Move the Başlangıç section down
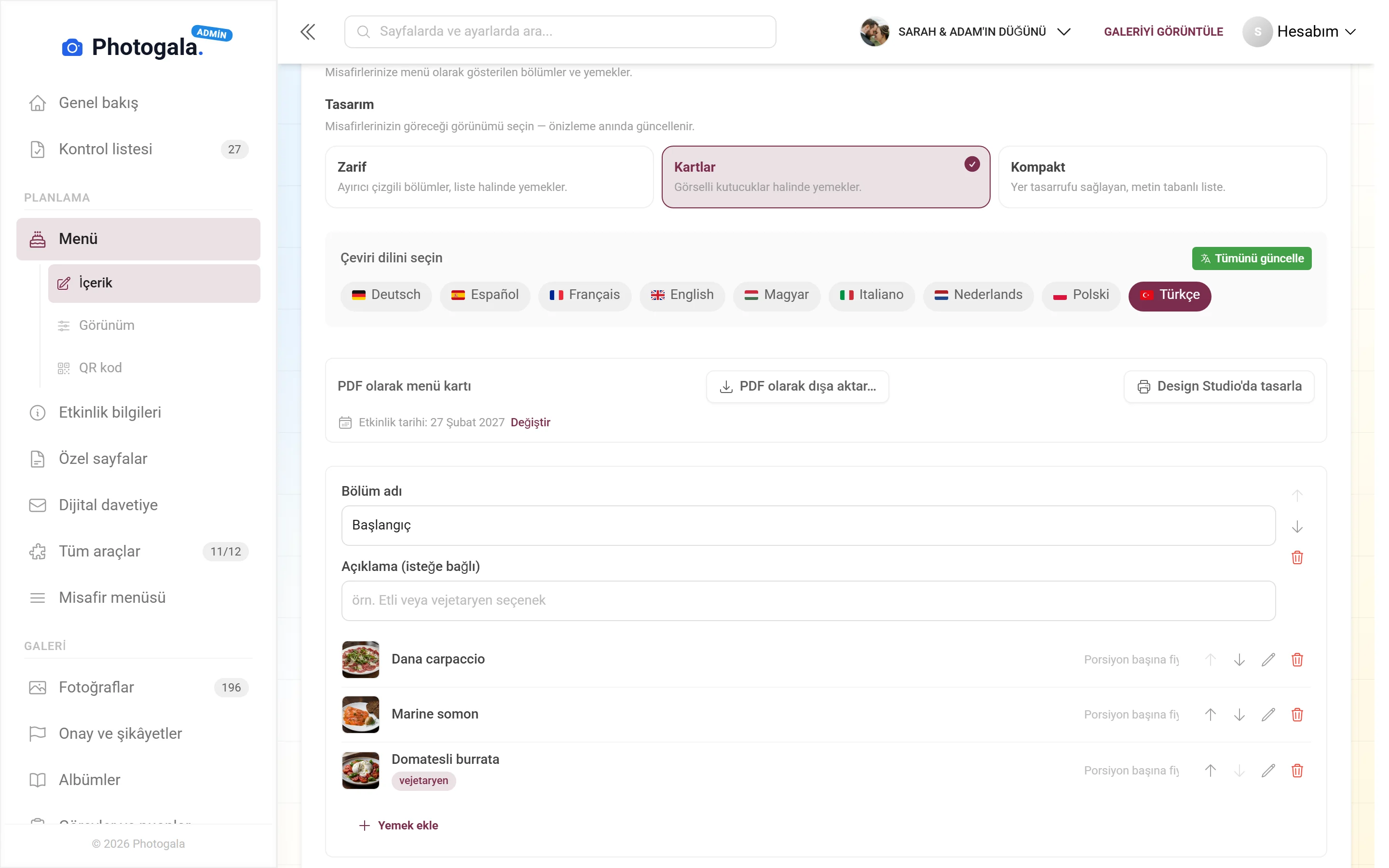Screen dimensions: 1389x868 [1296, 527]
